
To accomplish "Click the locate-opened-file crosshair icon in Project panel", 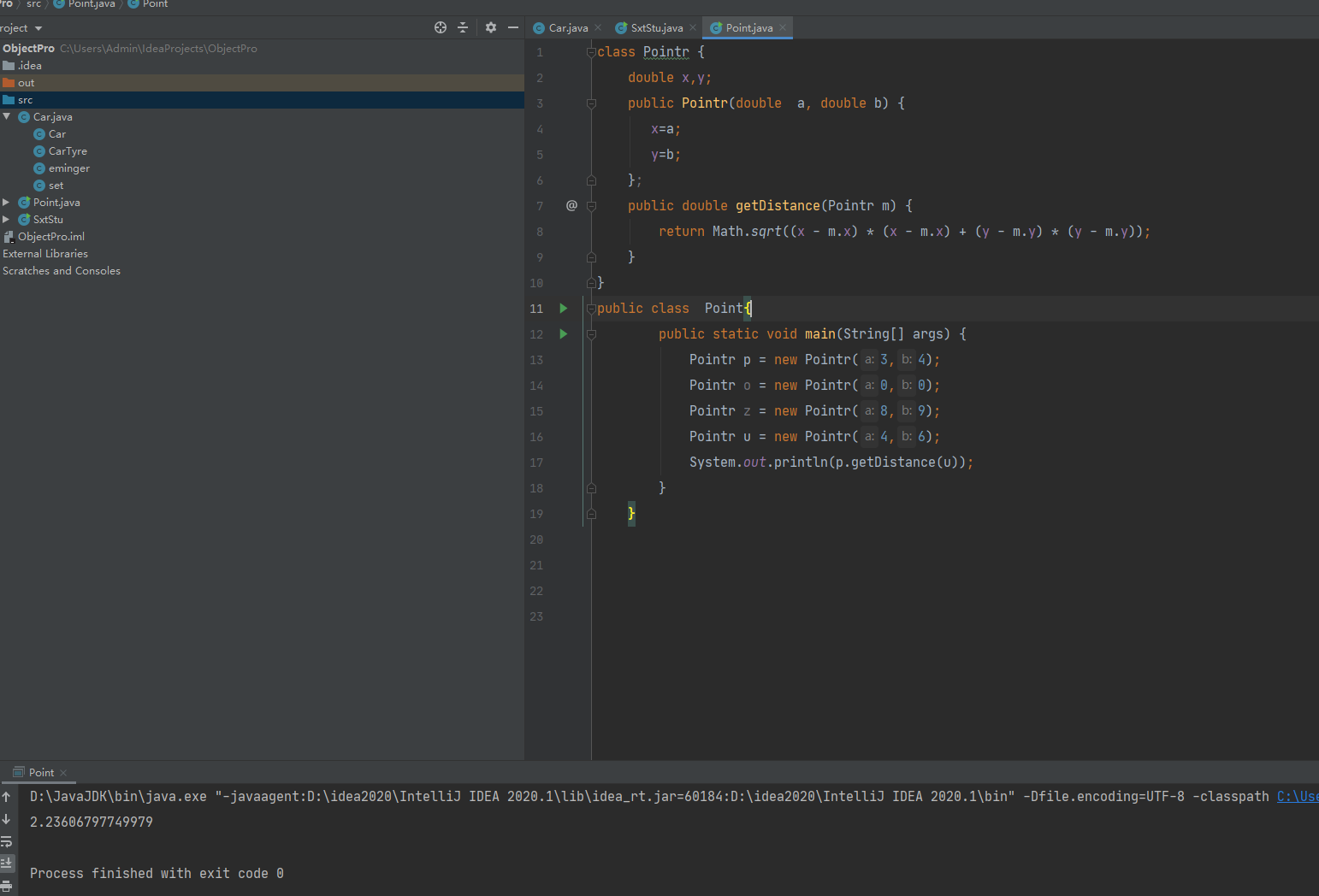I will [x=441, y=27].
